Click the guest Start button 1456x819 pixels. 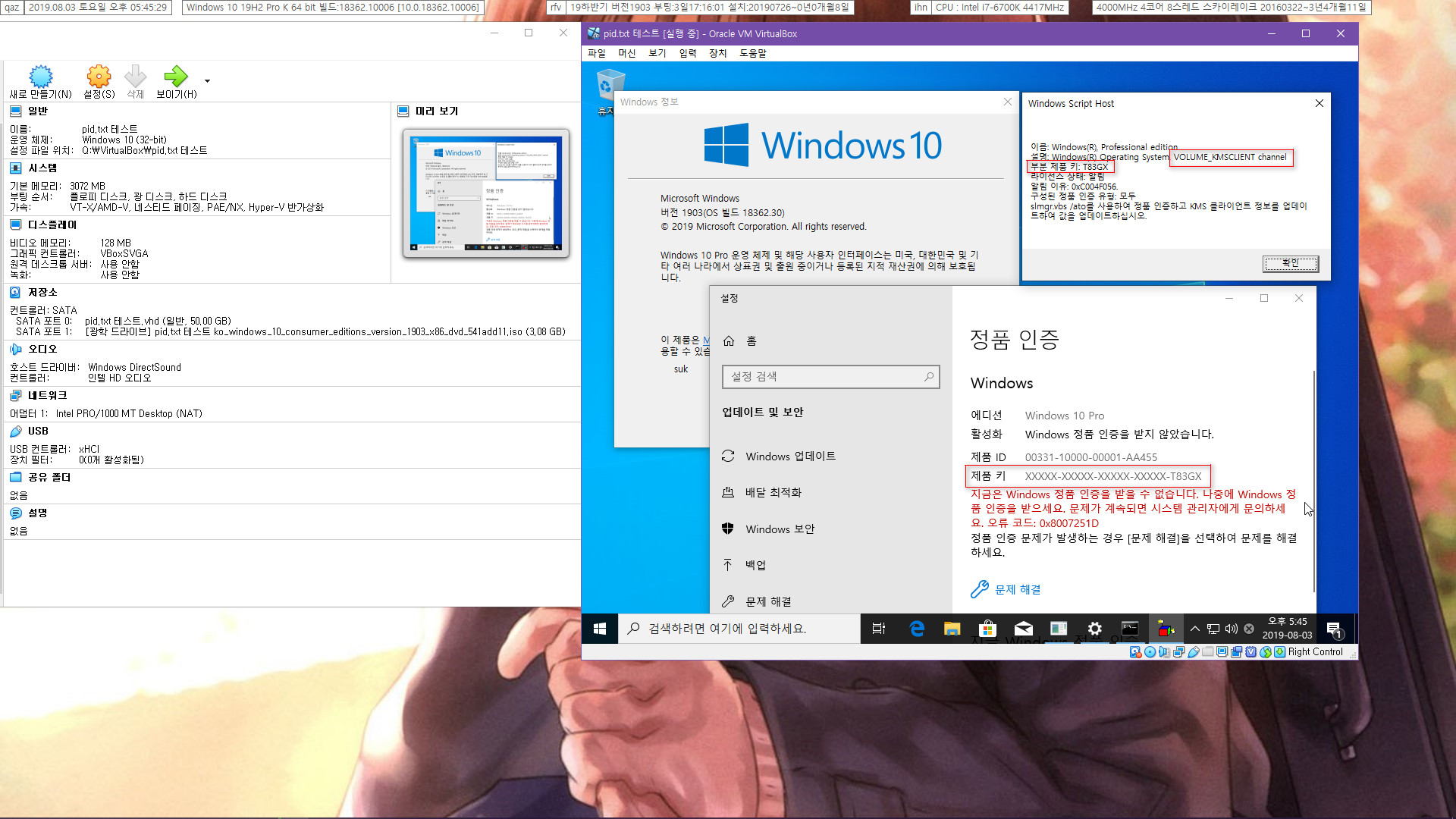(600, 629)
